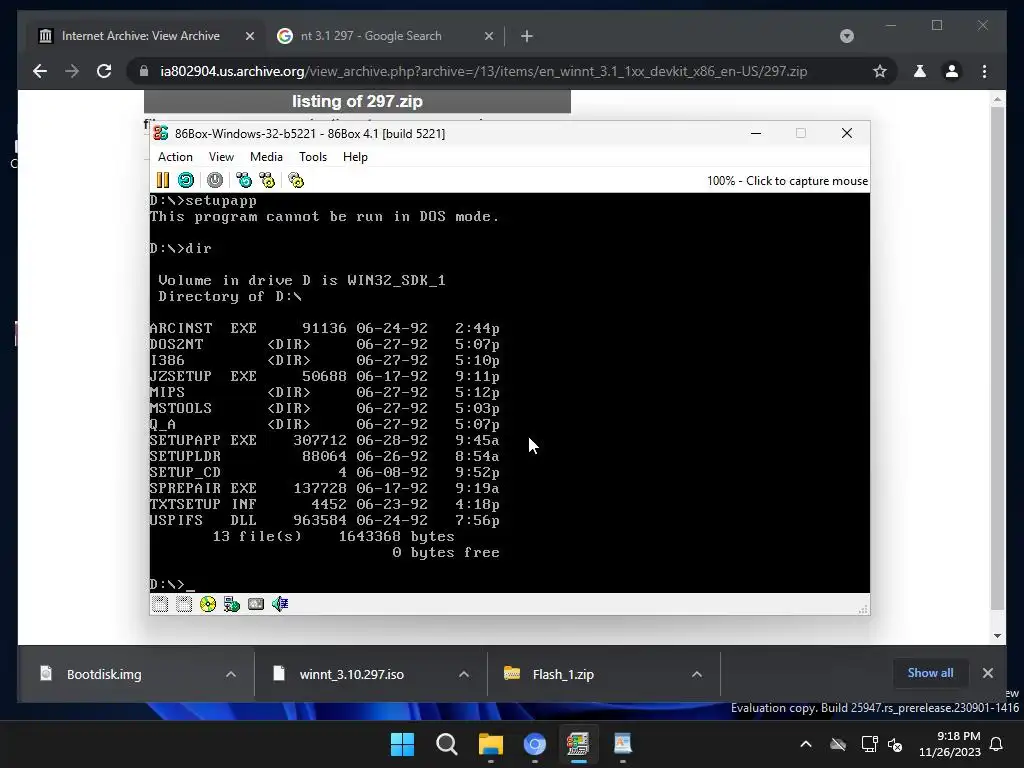Go back in the browser
Image resolution: width=1024 pixels, height=768 pixels.
40,71
